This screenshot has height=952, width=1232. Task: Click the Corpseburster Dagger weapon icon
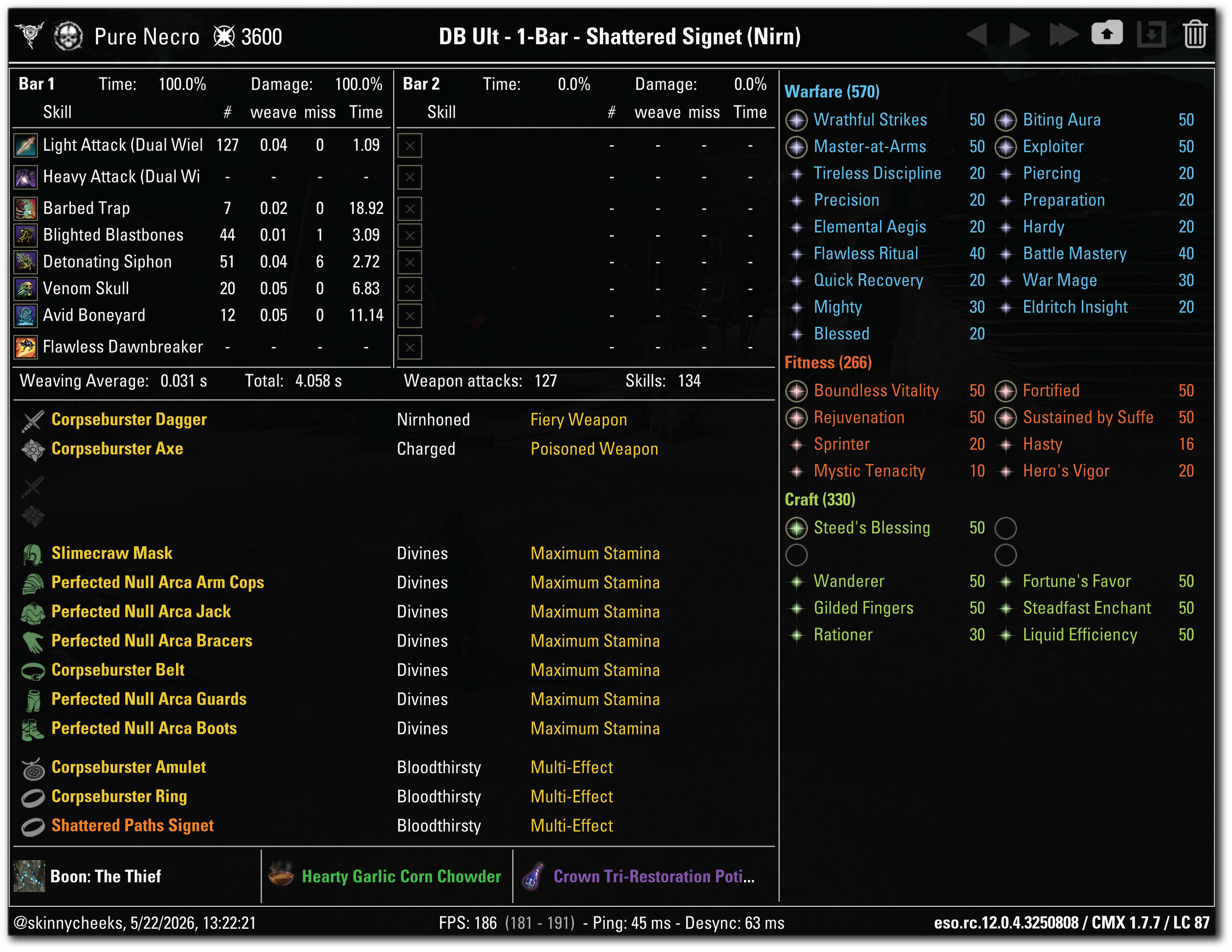pos(33,420)
